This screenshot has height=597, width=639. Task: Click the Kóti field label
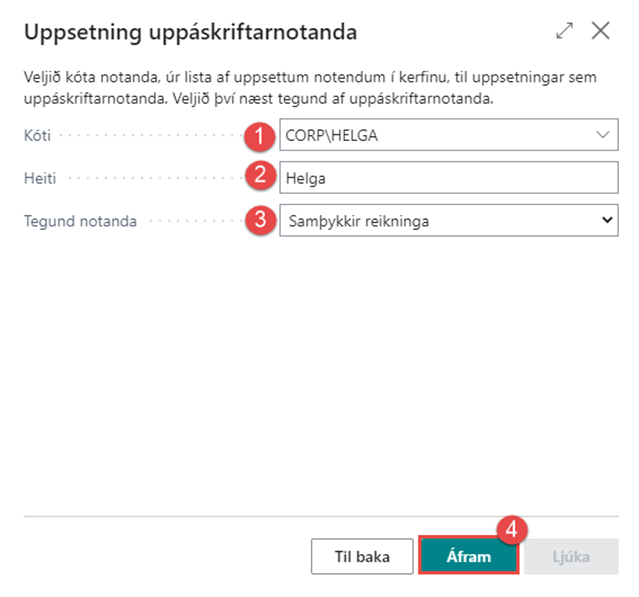37,134
